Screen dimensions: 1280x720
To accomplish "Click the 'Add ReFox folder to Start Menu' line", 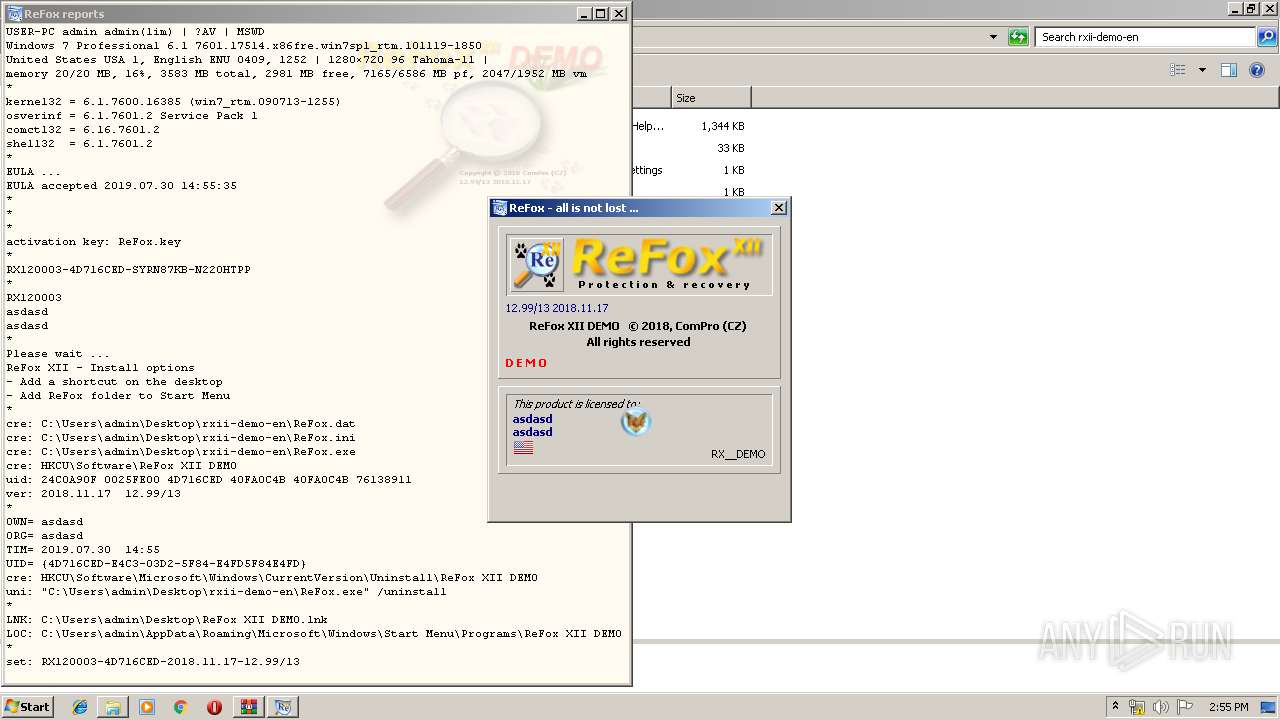I will pos(118,396).
